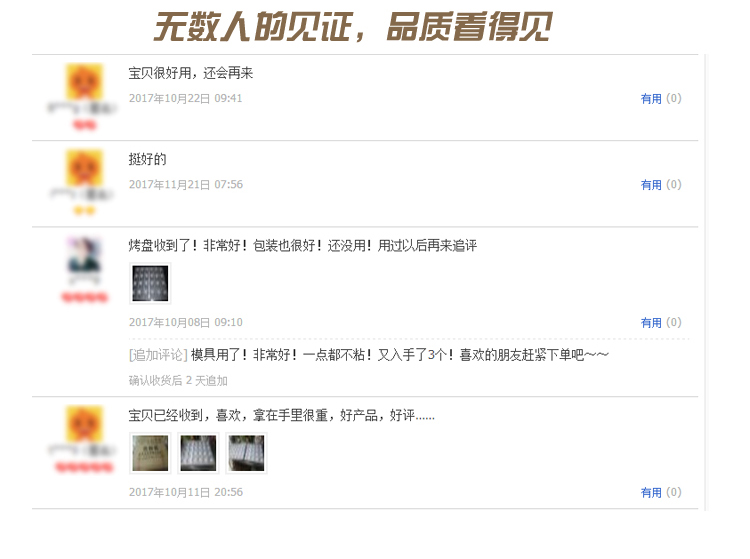This screenshot has height=559, width=750.
Task: Click the 2017年10月08日 09:10 timestamp
Action: pos(186,322)
